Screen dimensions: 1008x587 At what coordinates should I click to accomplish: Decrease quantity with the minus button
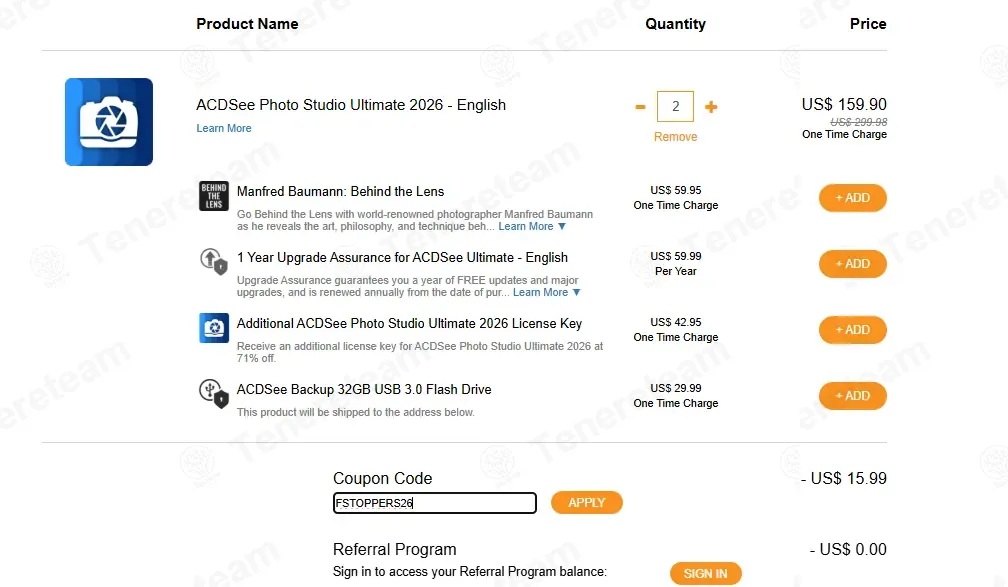click(640, 107)
